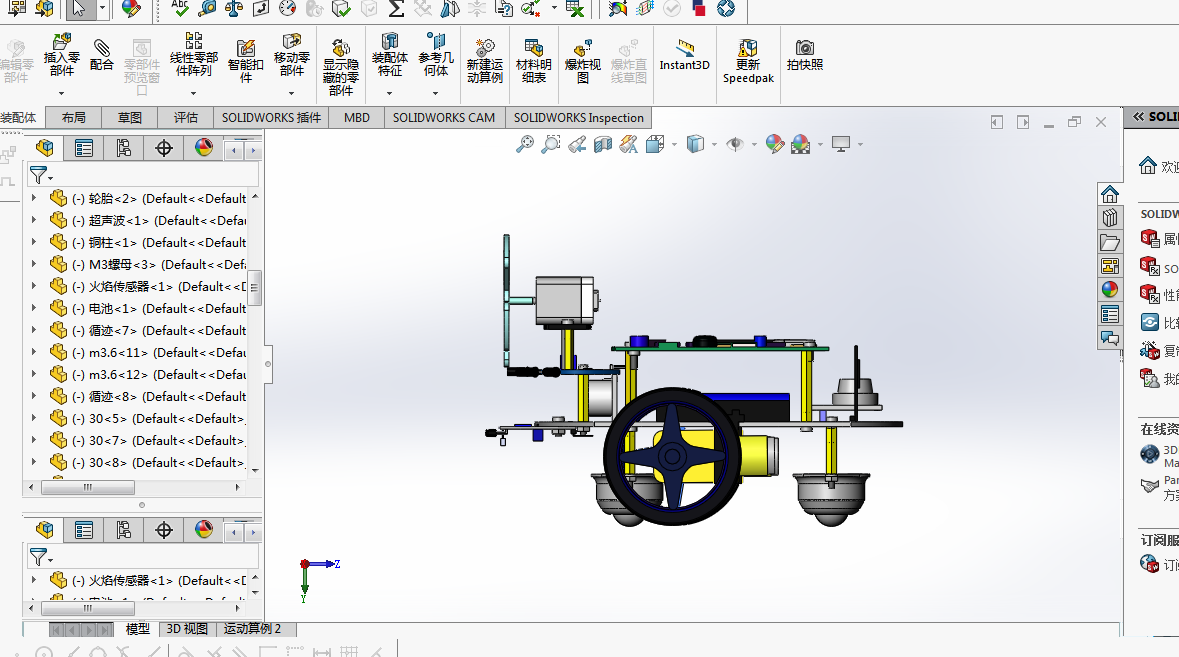The image size is (1179, 657).
Task: Expand the 轮胎<2> tree item
Action: [34, 198]
